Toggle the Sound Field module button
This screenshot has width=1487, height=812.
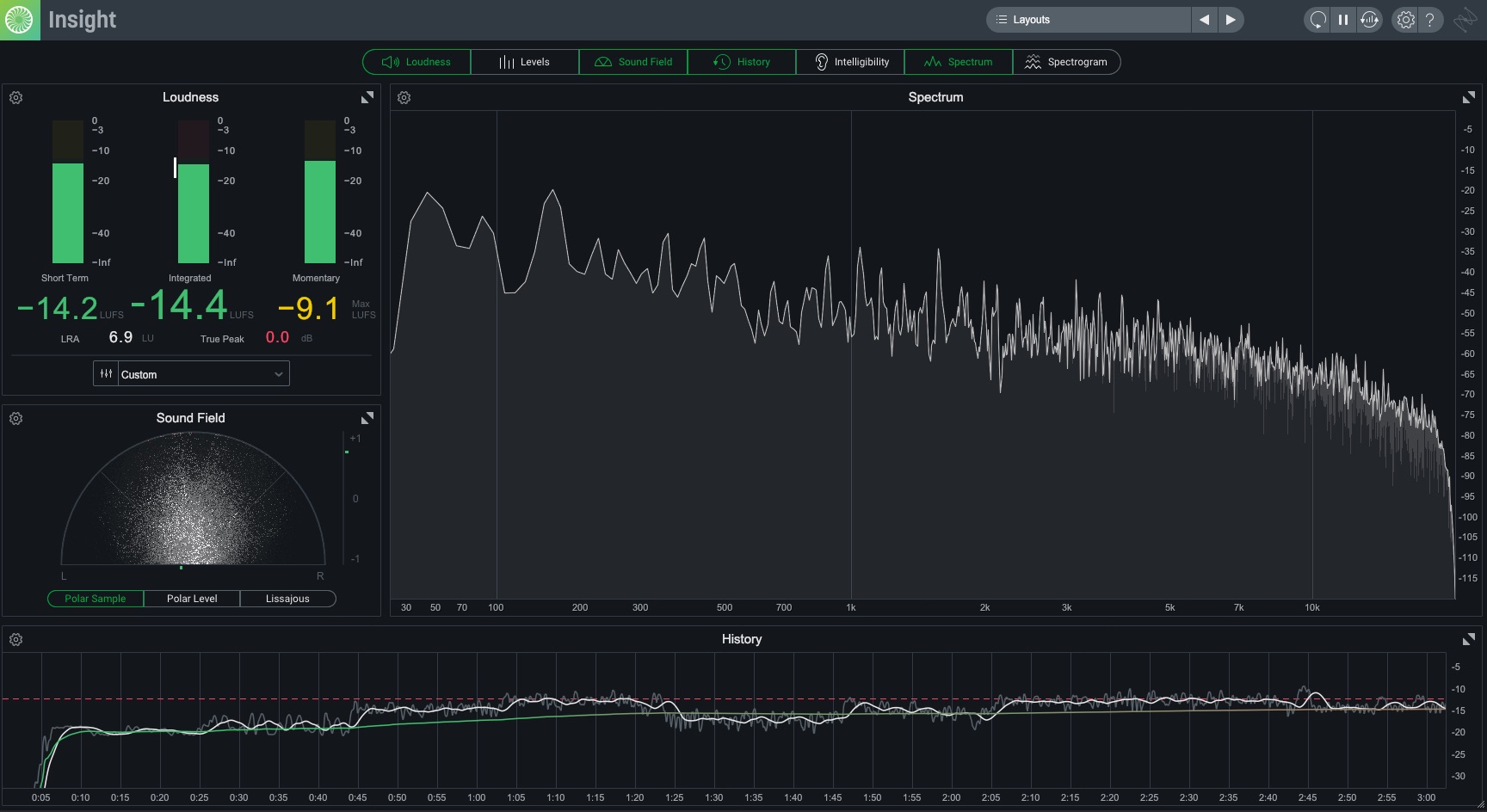(633, 62)
